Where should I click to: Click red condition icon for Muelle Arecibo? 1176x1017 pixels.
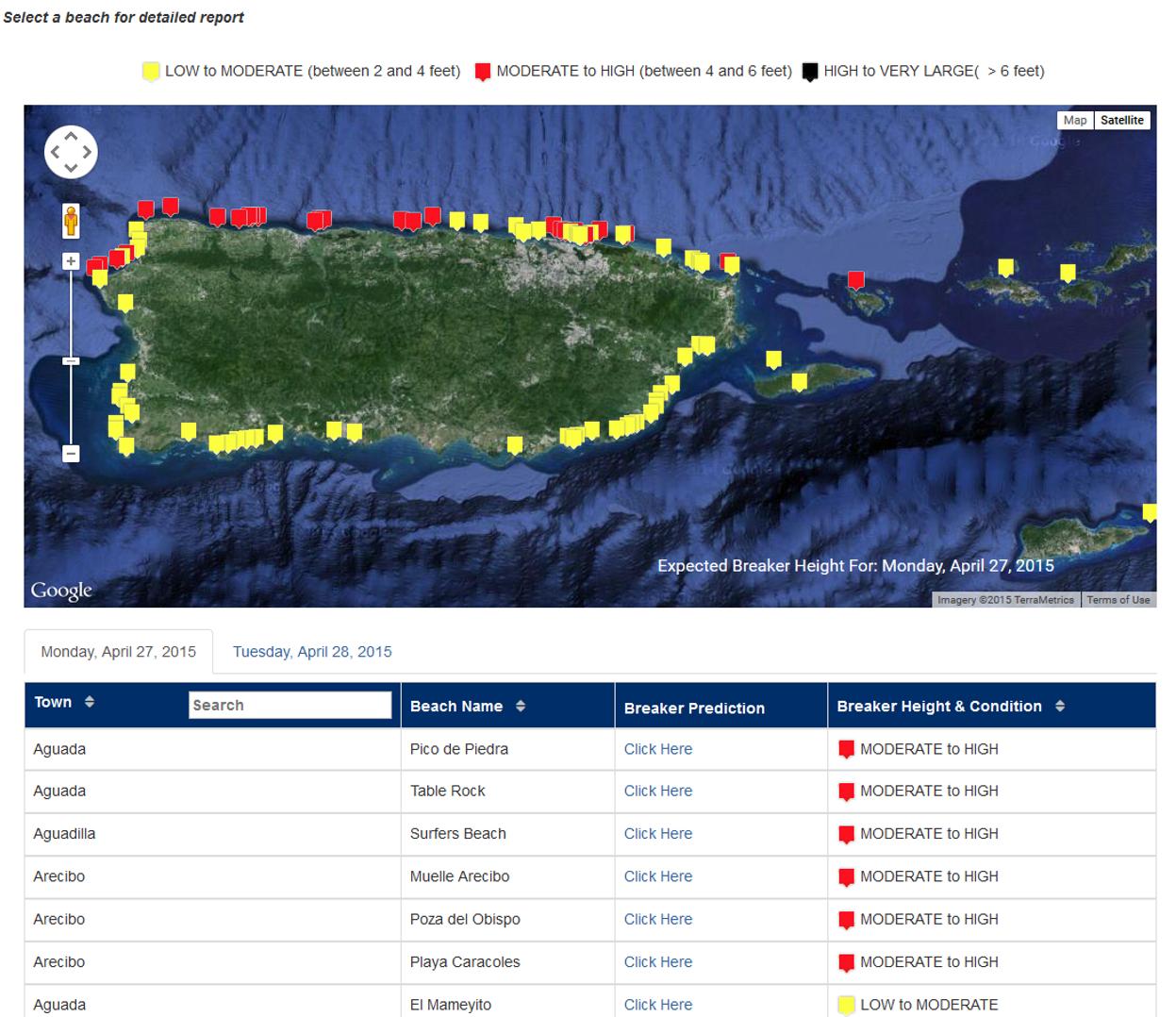tap(846, 877)
